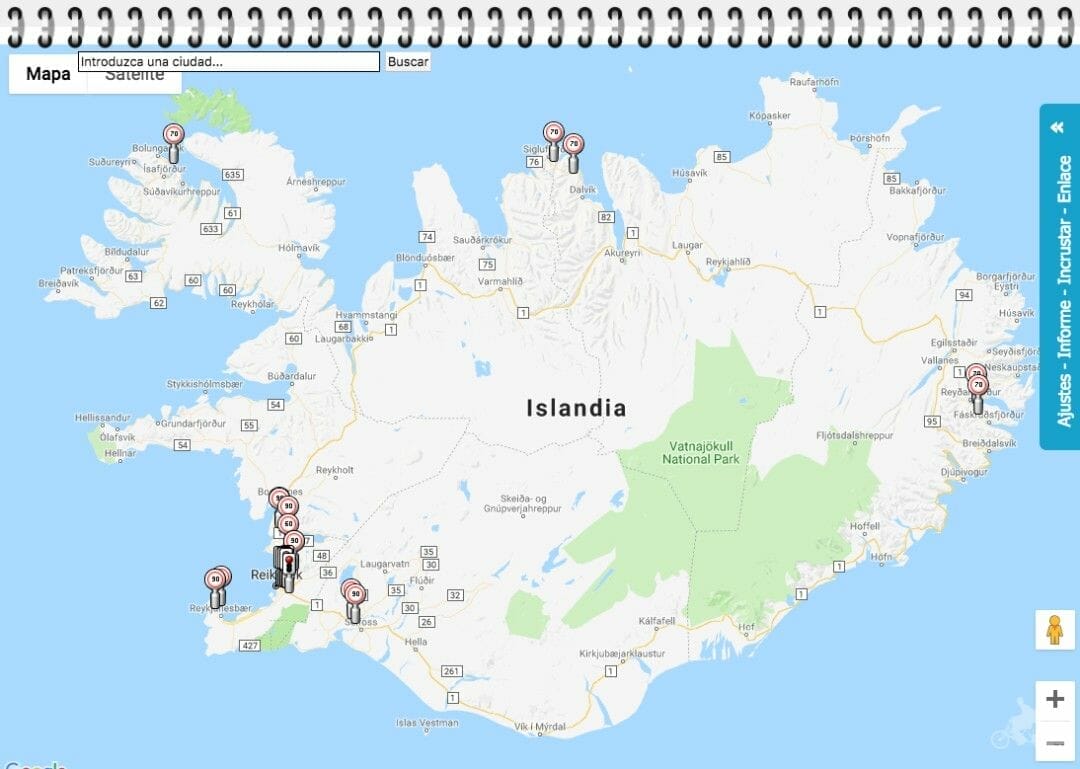The height and width of the screenshot is (769, 1080).
Task: Click the Hellissandur label
Action: (x=103, y=418)
